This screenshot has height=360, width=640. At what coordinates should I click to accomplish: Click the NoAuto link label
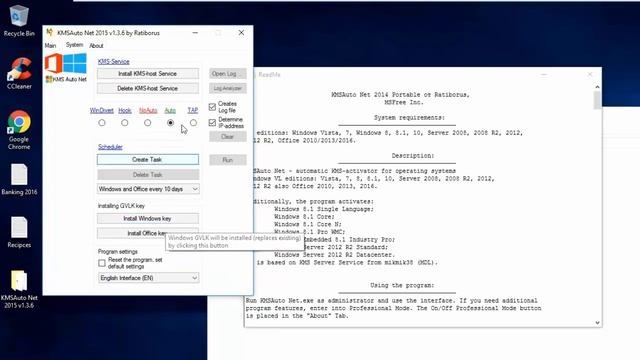[x=148, y=111]
